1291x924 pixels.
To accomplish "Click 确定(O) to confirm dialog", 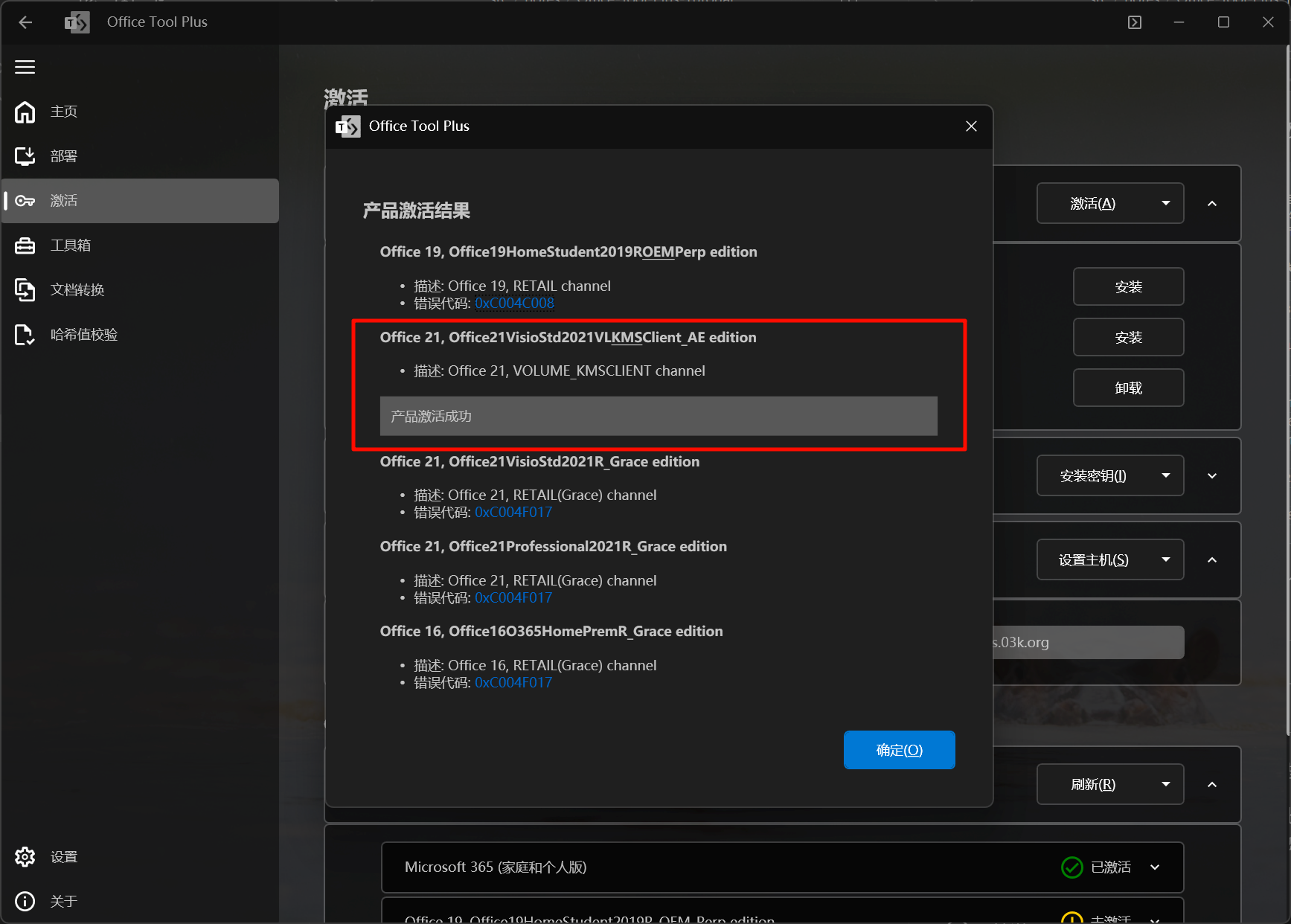I will [899, 750].
